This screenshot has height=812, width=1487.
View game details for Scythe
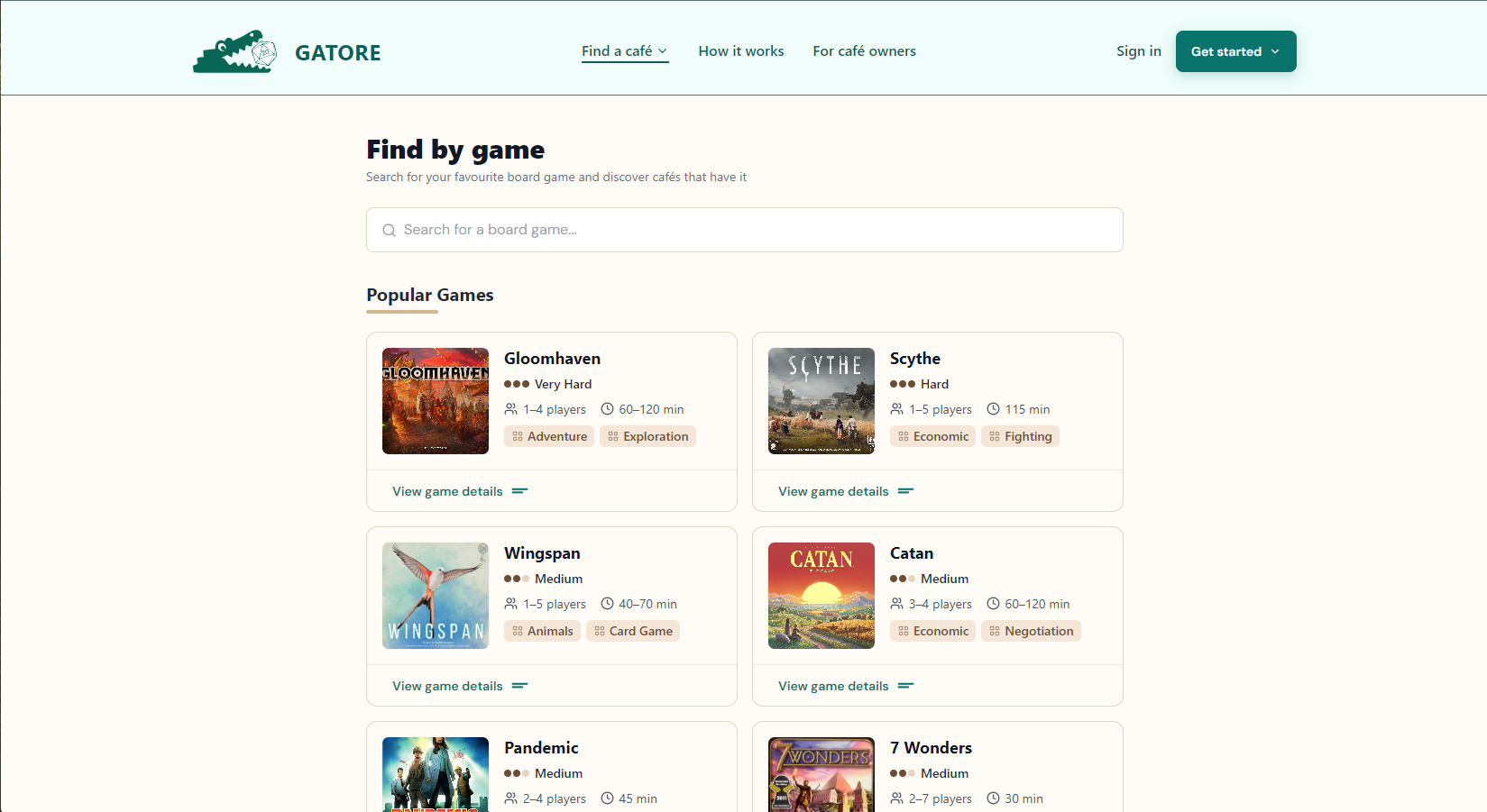(x=846, y=491)
